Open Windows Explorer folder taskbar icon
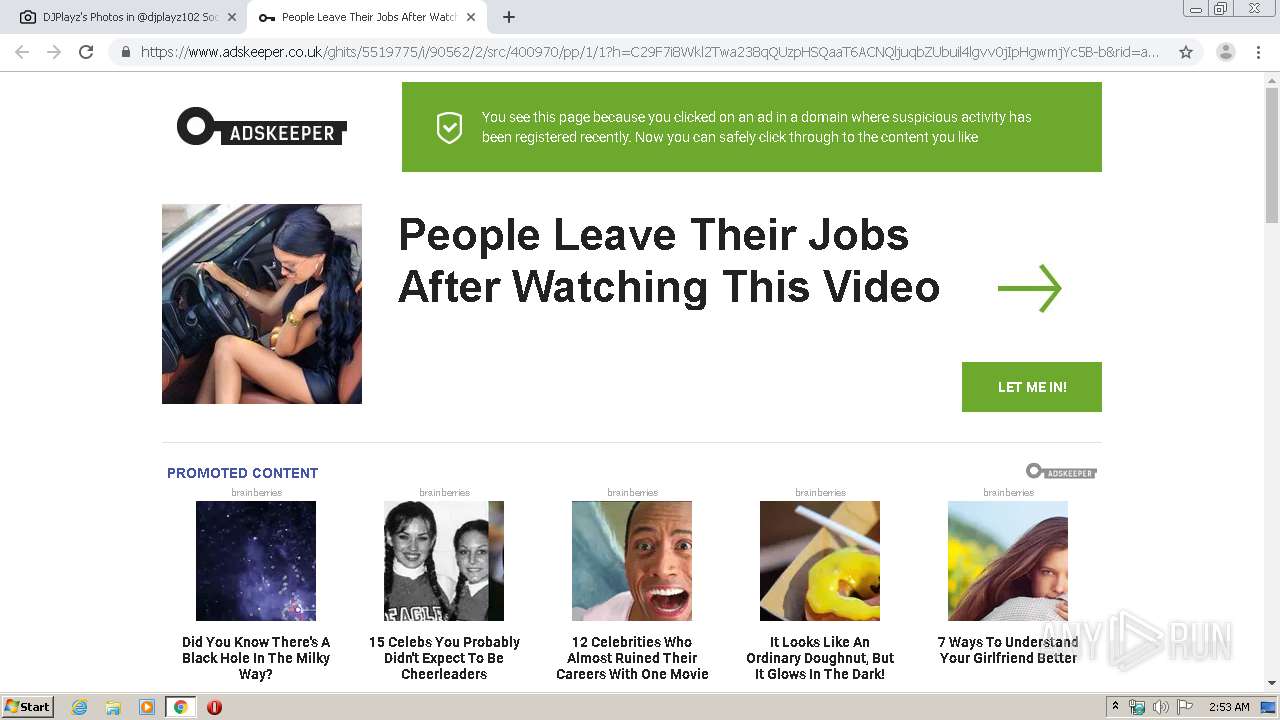The height and width of the screenshot is (720, 1280). (x=113, y=707)
